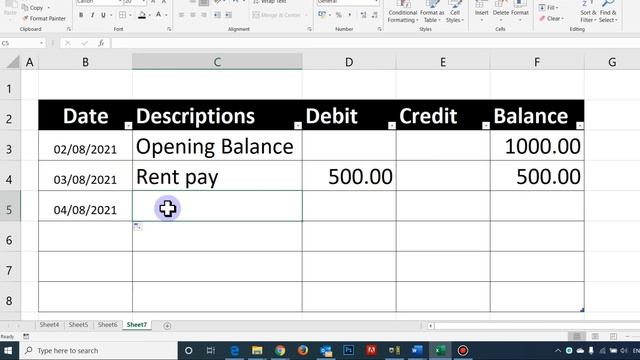The height and width of the screenshot is (360, 640).
Task: Click the Format Painter tool
Action: [44, 18]
